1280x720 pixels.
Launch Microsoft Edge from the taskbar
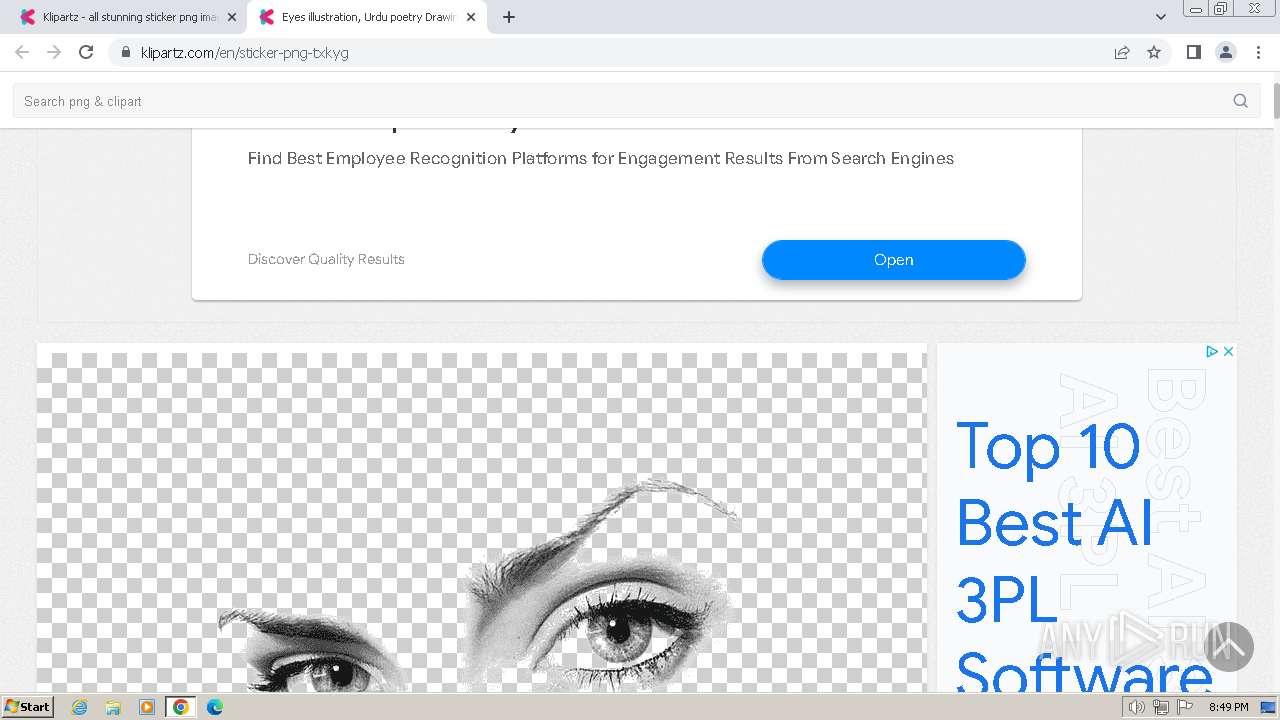coord(215,707)
